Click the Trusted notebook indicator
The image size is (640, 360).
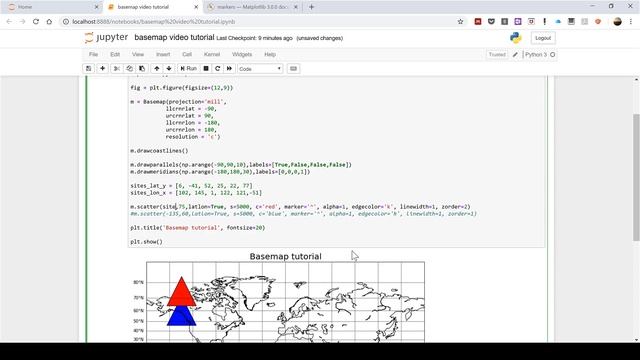(497, 54)
